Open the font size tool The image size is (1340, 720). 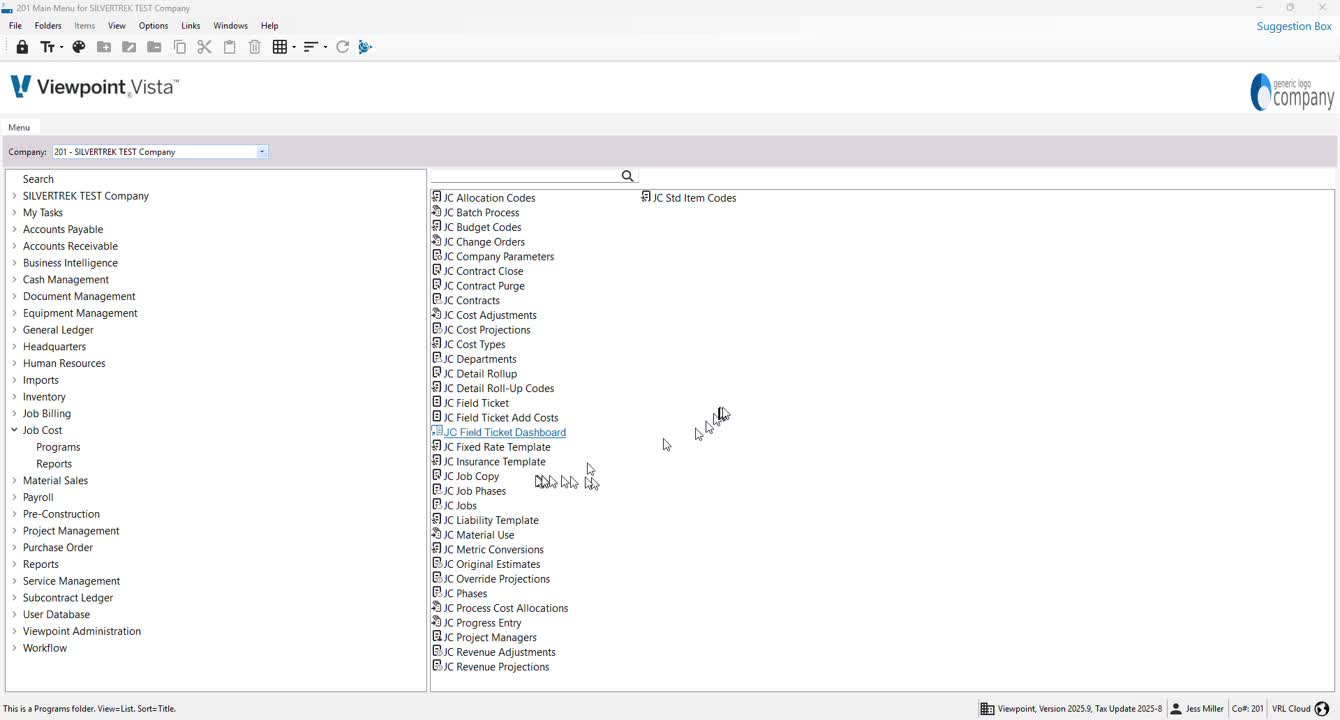47,47
